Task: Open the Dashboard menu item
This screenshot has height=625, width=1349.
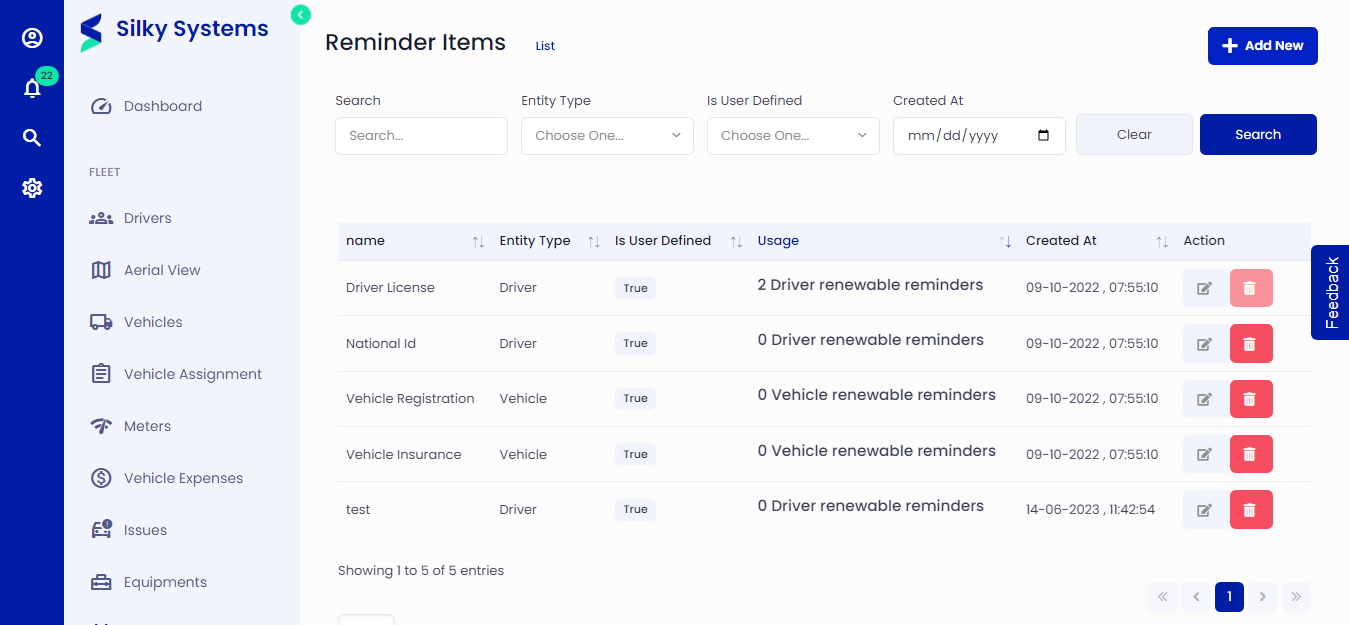Action: click(x=162, y=105)
